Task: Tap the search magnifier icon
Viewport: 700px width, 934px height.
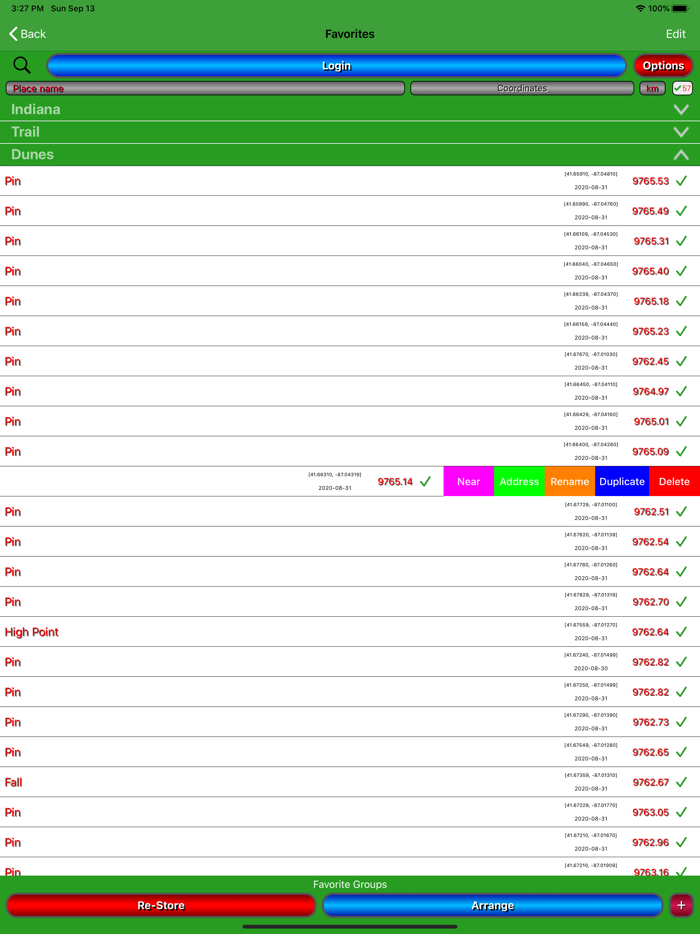Action: point(22,65)
